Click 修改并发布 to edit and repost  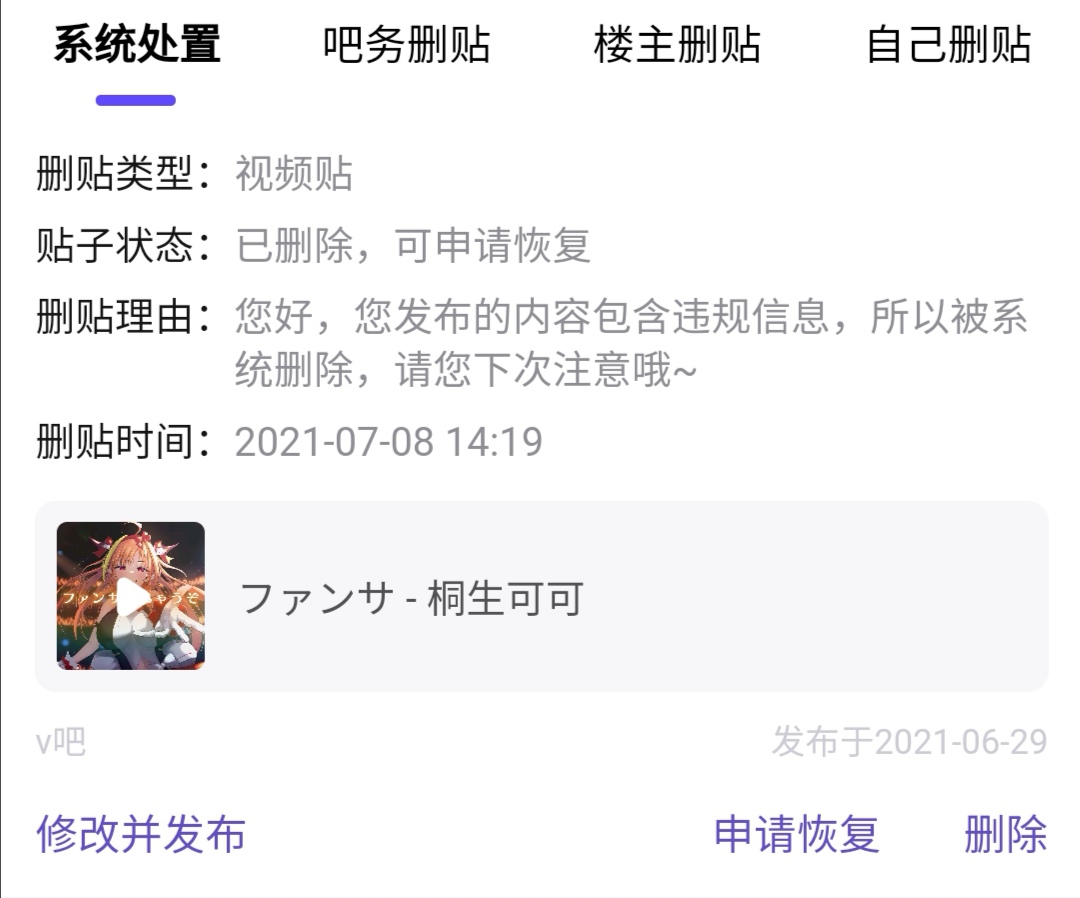141,834
